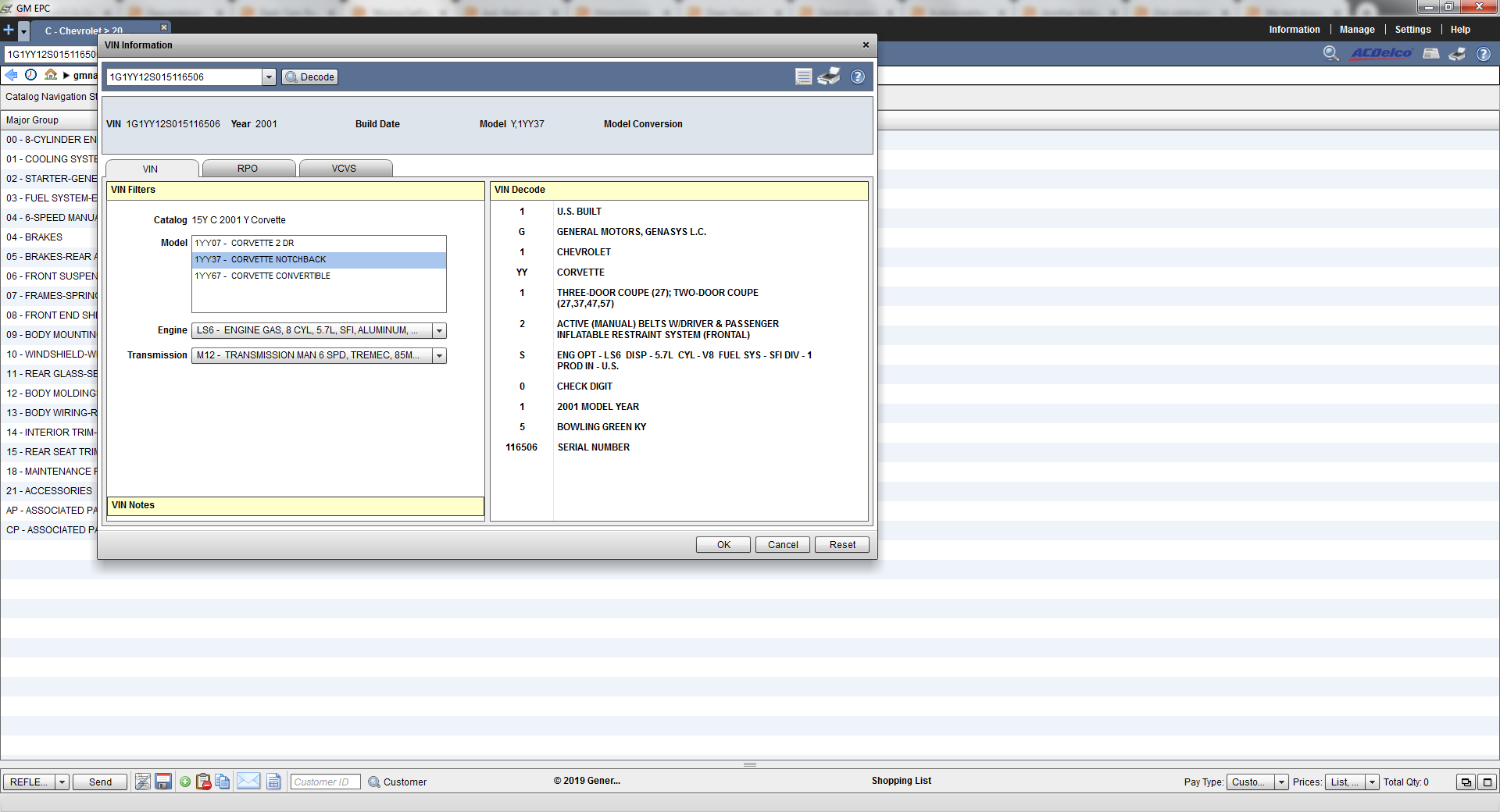The height and width of the screenshot is (812, 1500).
Task: Click the VIN entry field in dialog
Action: (184, 77)
